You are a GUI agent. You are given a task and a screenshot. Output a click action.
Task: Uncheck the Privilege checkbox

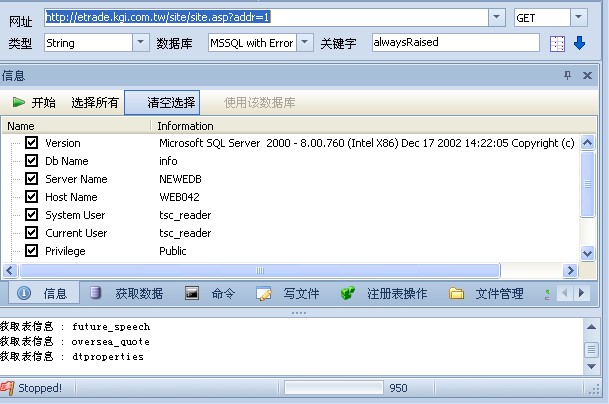click(31, 251)
